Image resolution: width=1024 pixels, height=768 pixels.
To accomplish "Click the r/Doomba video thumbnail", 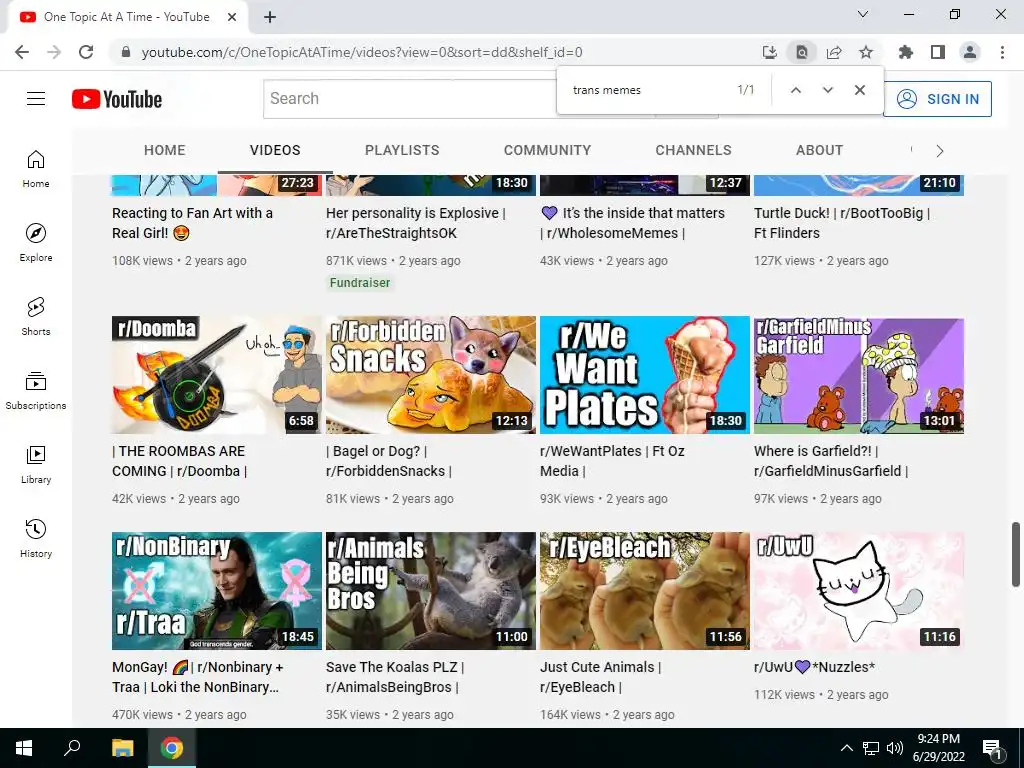I will pos(217,375).
